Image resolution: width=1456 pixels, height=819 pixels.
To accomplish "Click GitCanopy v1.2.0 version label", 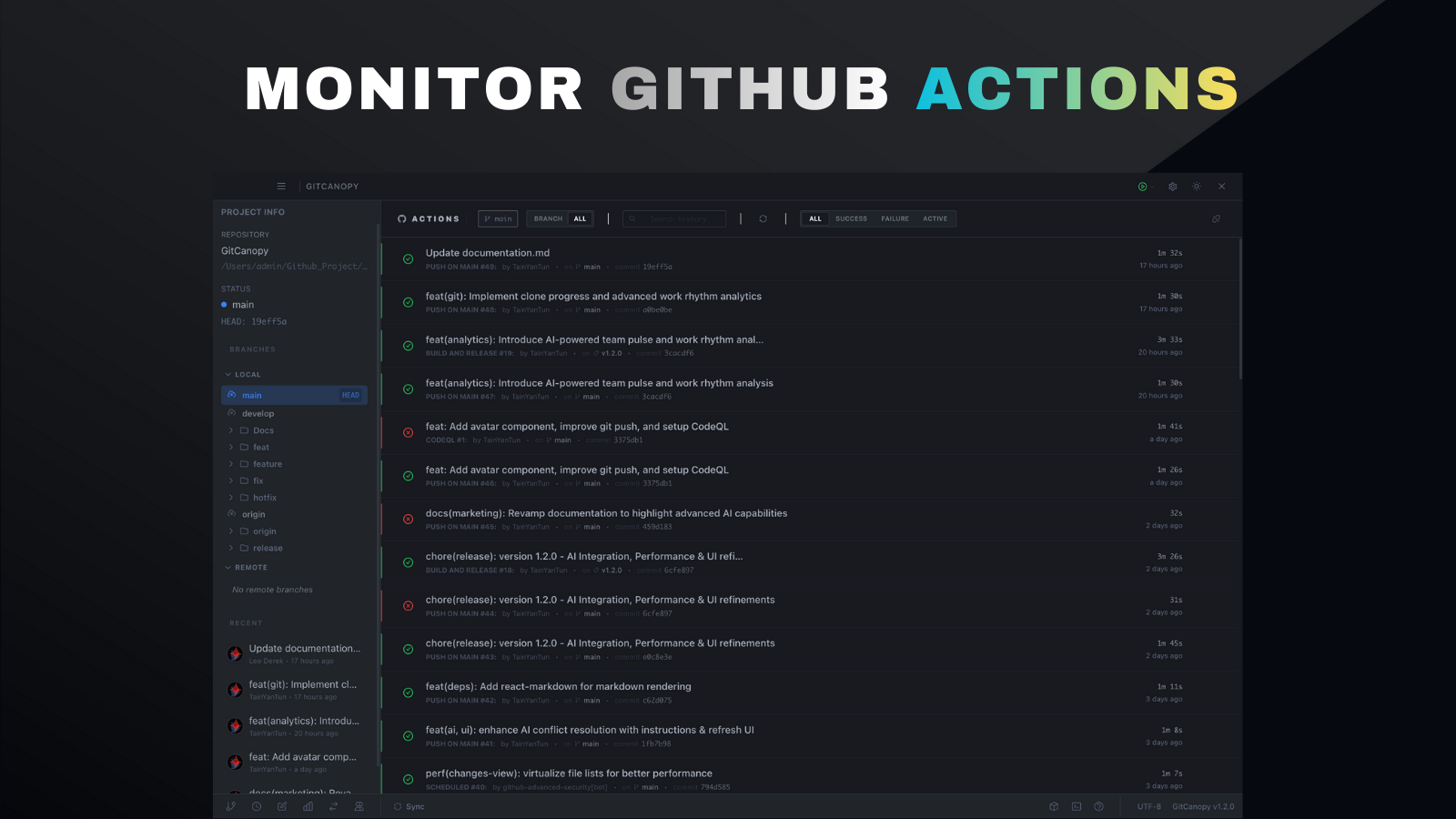I will click(1203, 807).
